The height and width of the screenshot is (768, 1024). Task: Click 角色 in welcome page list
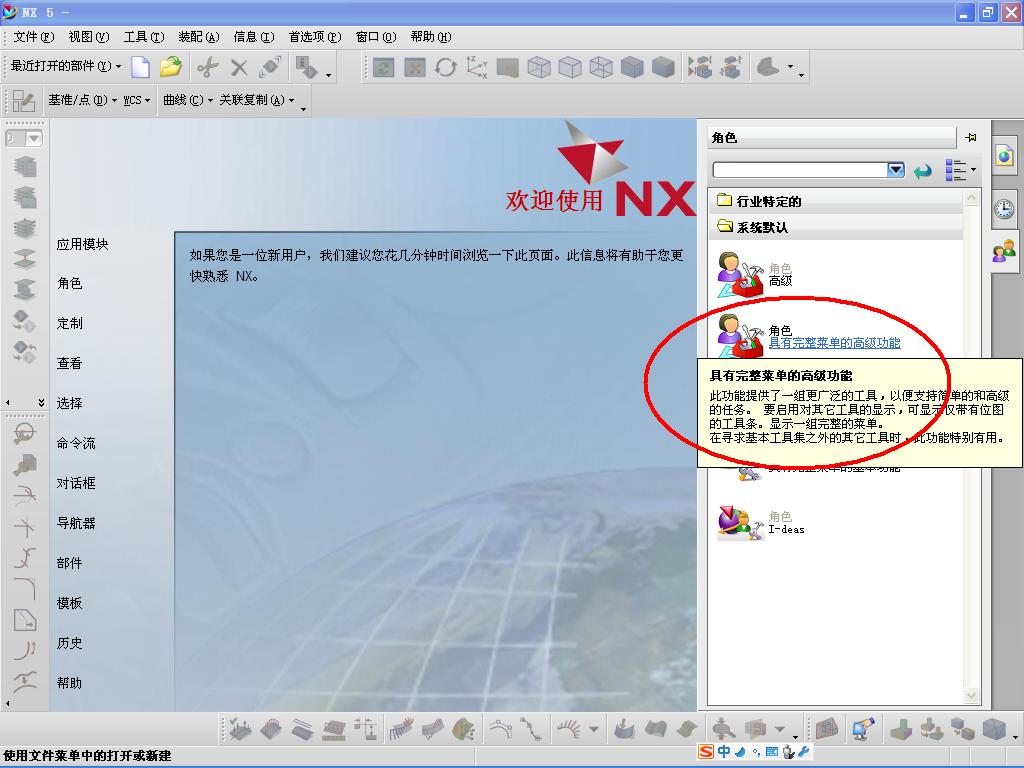click(69, 283)
